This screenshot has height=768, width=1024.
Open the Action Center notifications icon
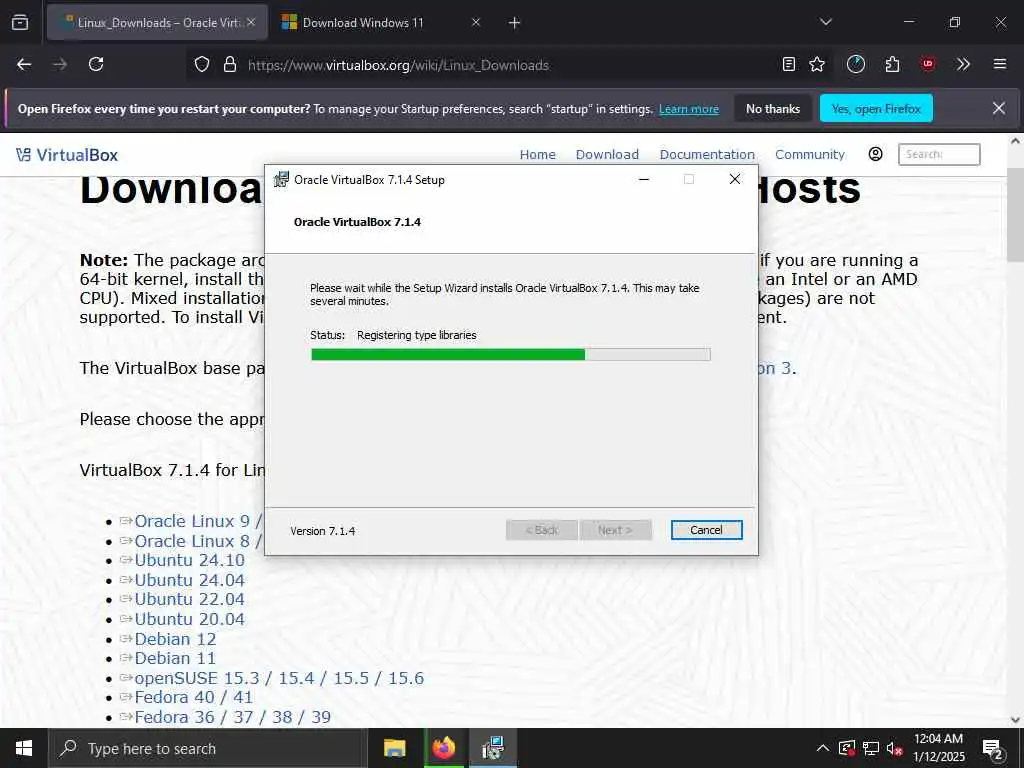click(993, 749)
